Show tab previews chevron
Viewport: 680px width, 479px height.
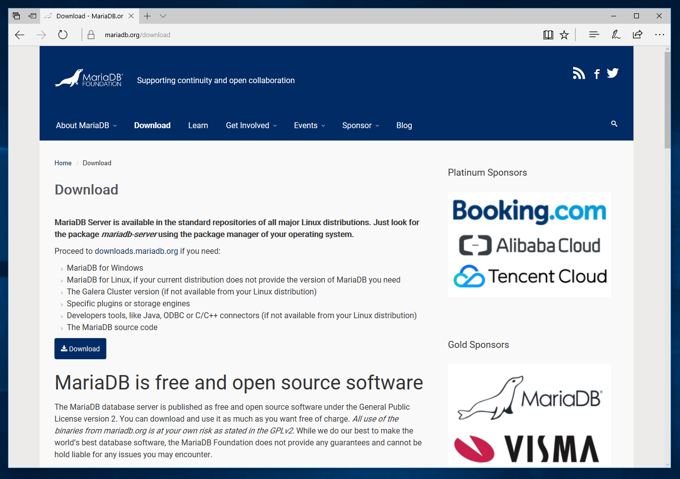point(163,16)
